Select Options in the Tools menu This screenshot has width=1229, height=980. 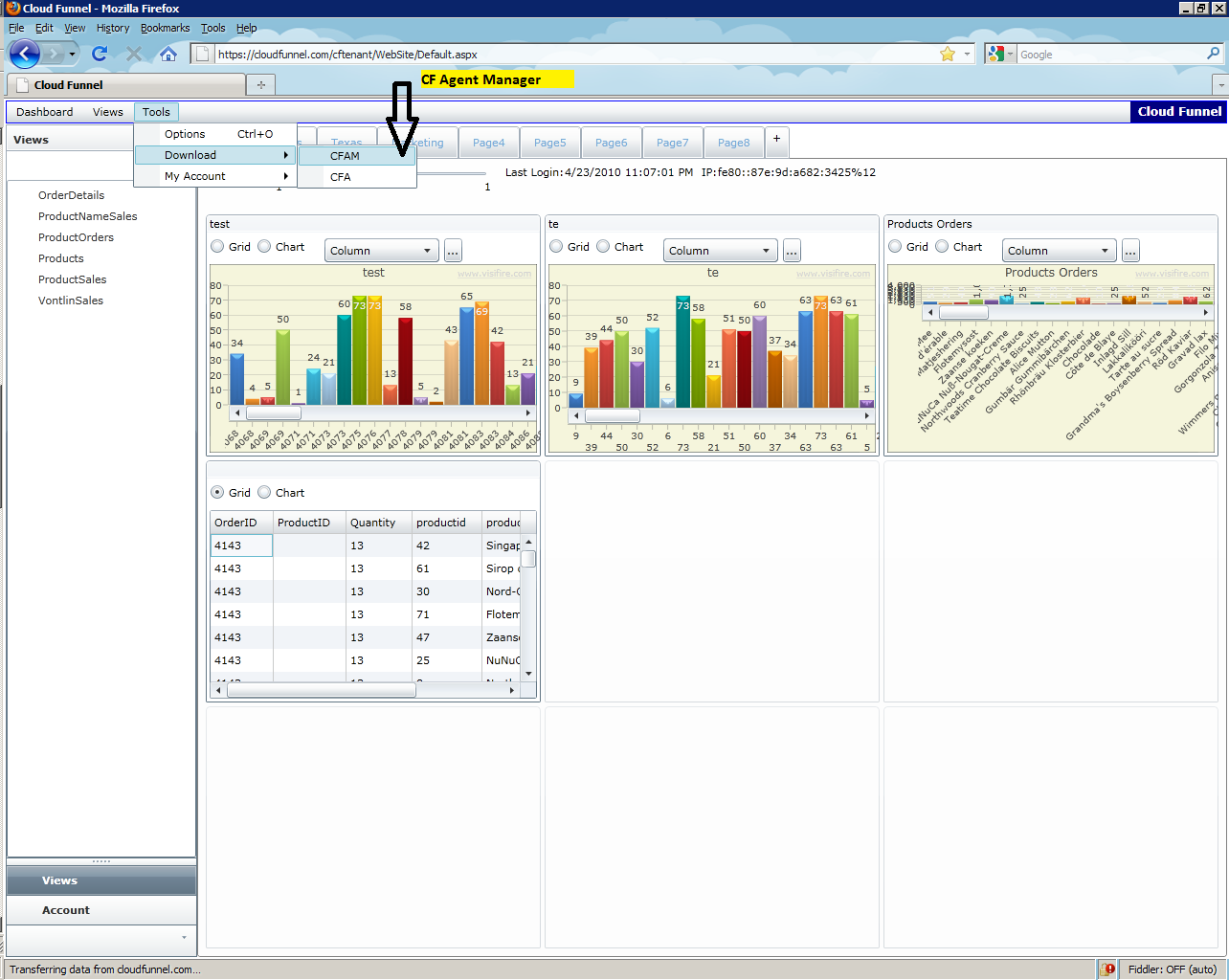tap(214, 134)
